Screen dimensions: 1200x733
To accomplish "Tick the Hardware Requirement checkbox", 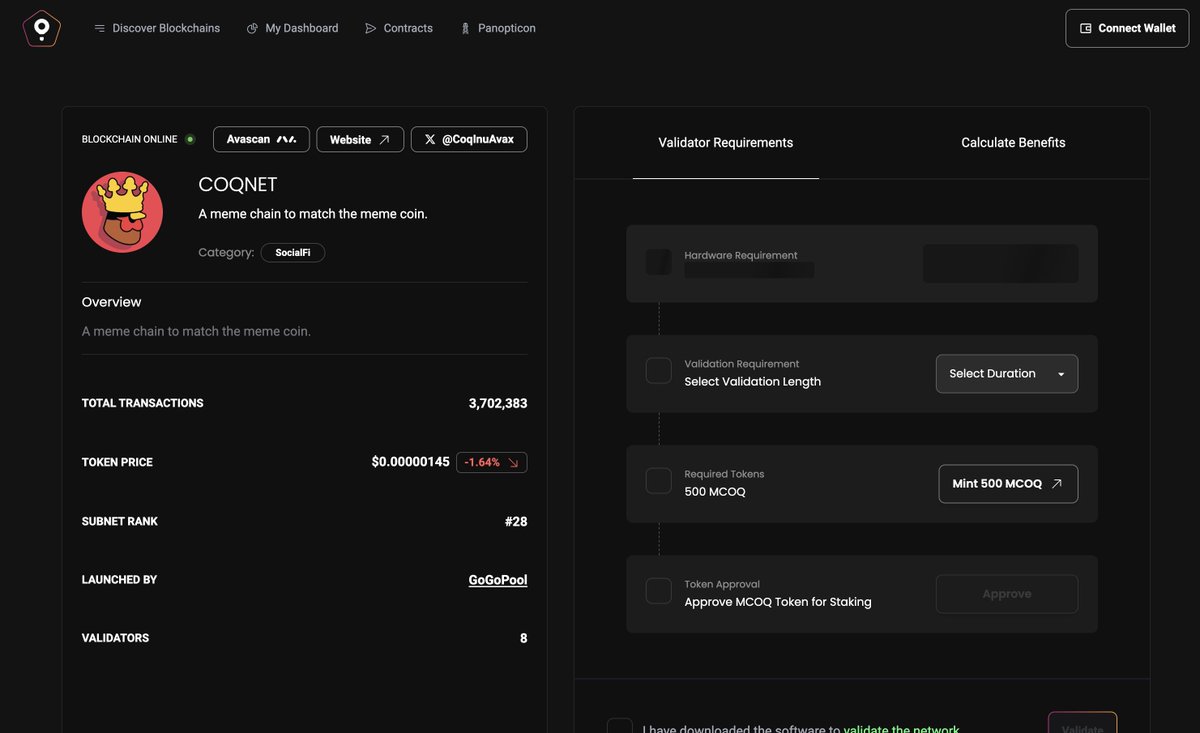I will coord(659,262).
